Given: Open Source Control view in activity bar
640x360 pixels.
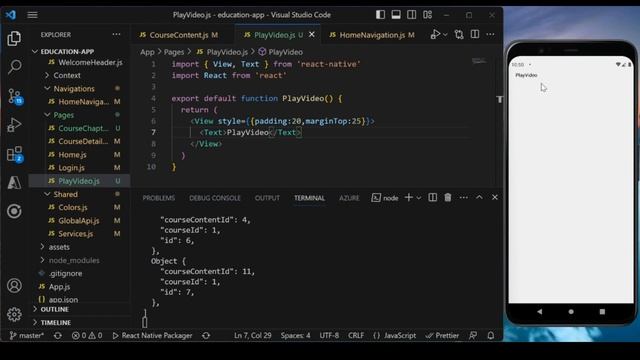Looking at the screenshot, I should 15,96.
